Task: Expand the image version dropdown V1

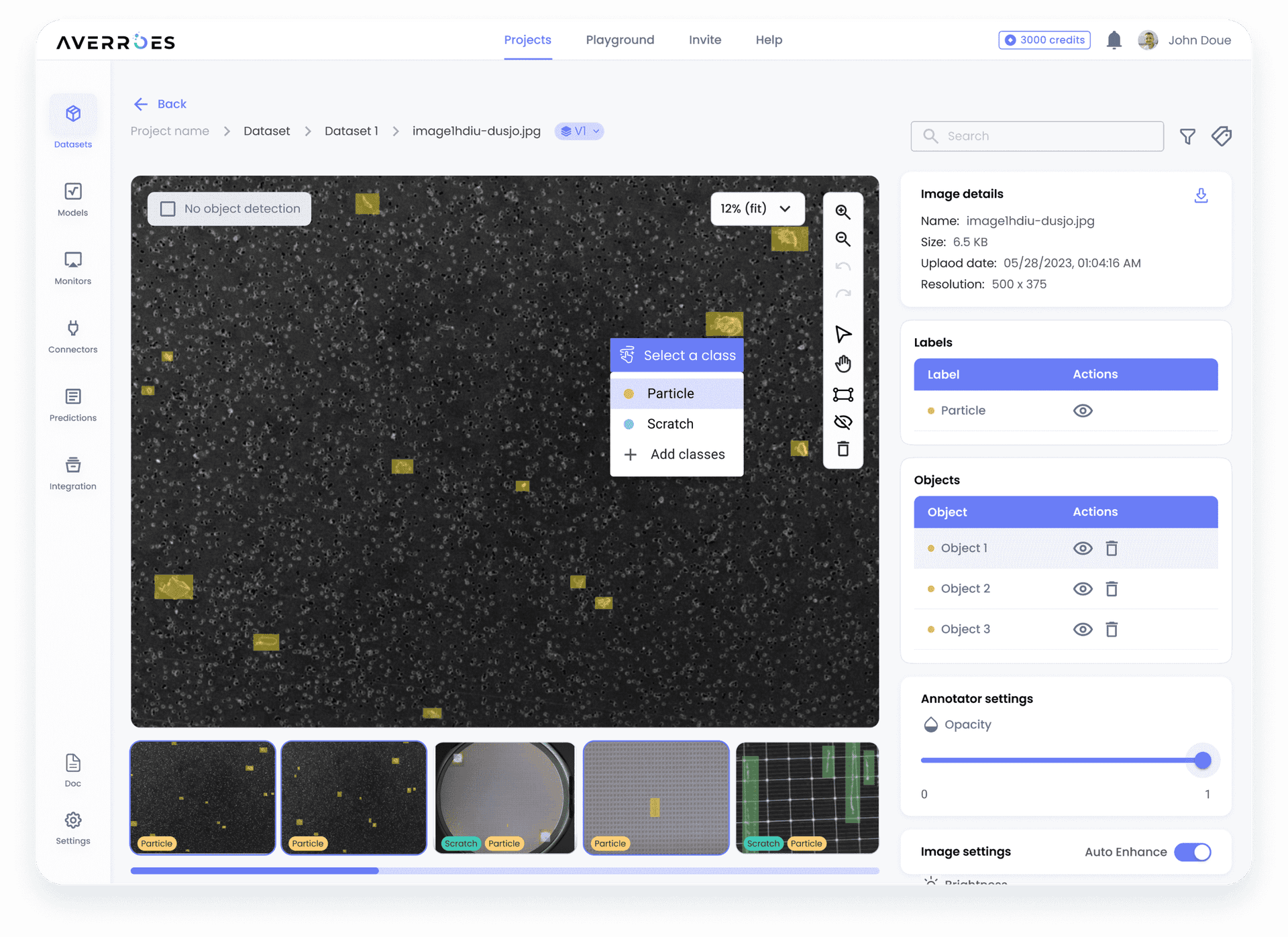Action: [x=580, y=131]
